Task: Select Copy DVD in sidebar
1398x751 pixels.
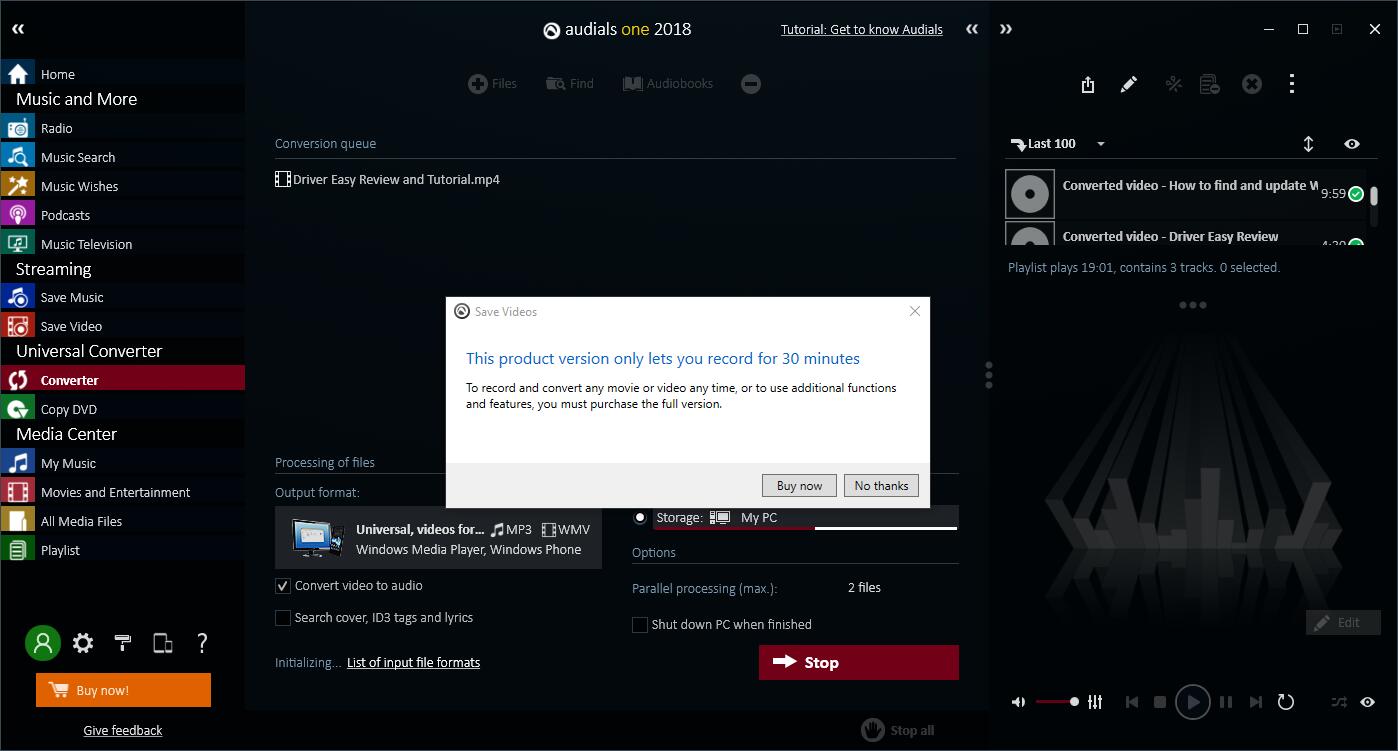Action: pos(69,409)
